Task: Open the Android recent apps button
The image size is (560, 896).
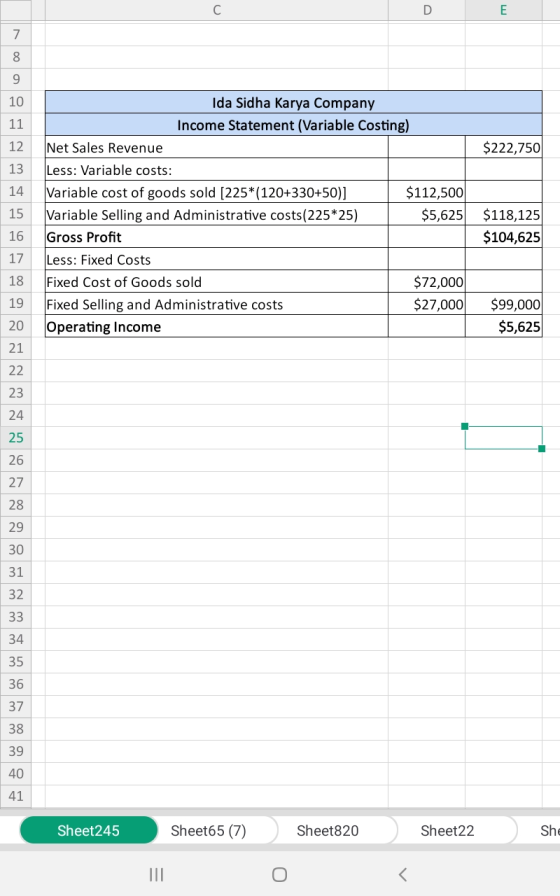Action: (x=156, y=874)
